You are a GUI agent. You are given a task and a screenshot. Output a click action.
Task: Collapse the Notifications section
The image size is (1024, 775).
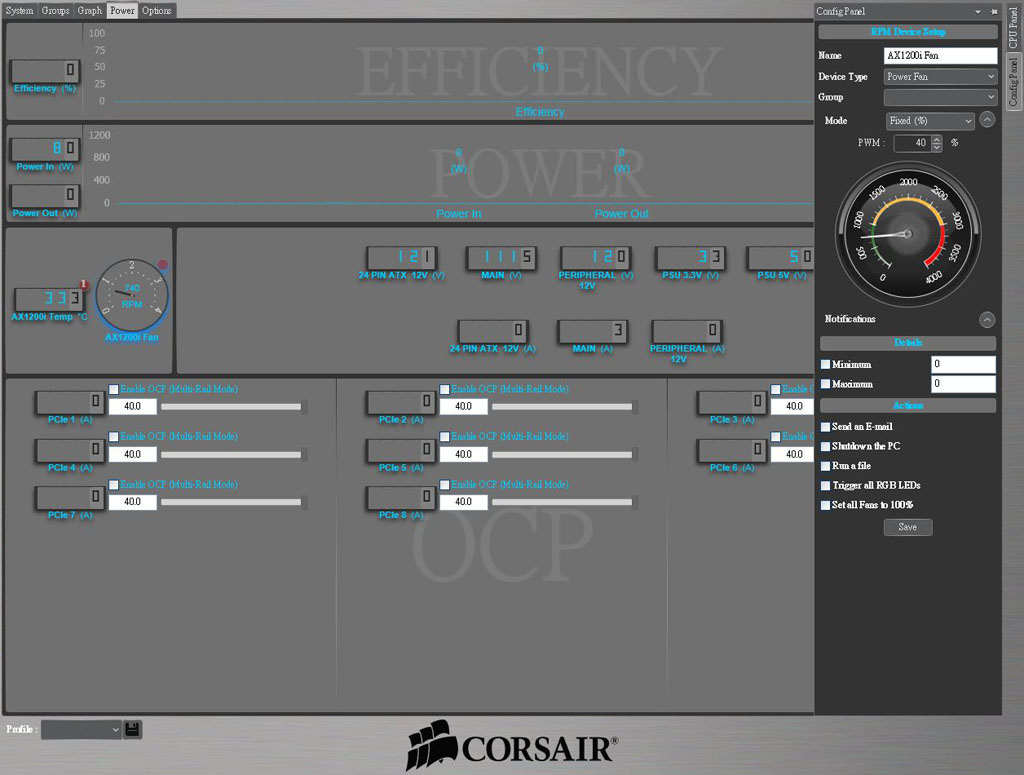pyautogui.click(x=987, y=319)
